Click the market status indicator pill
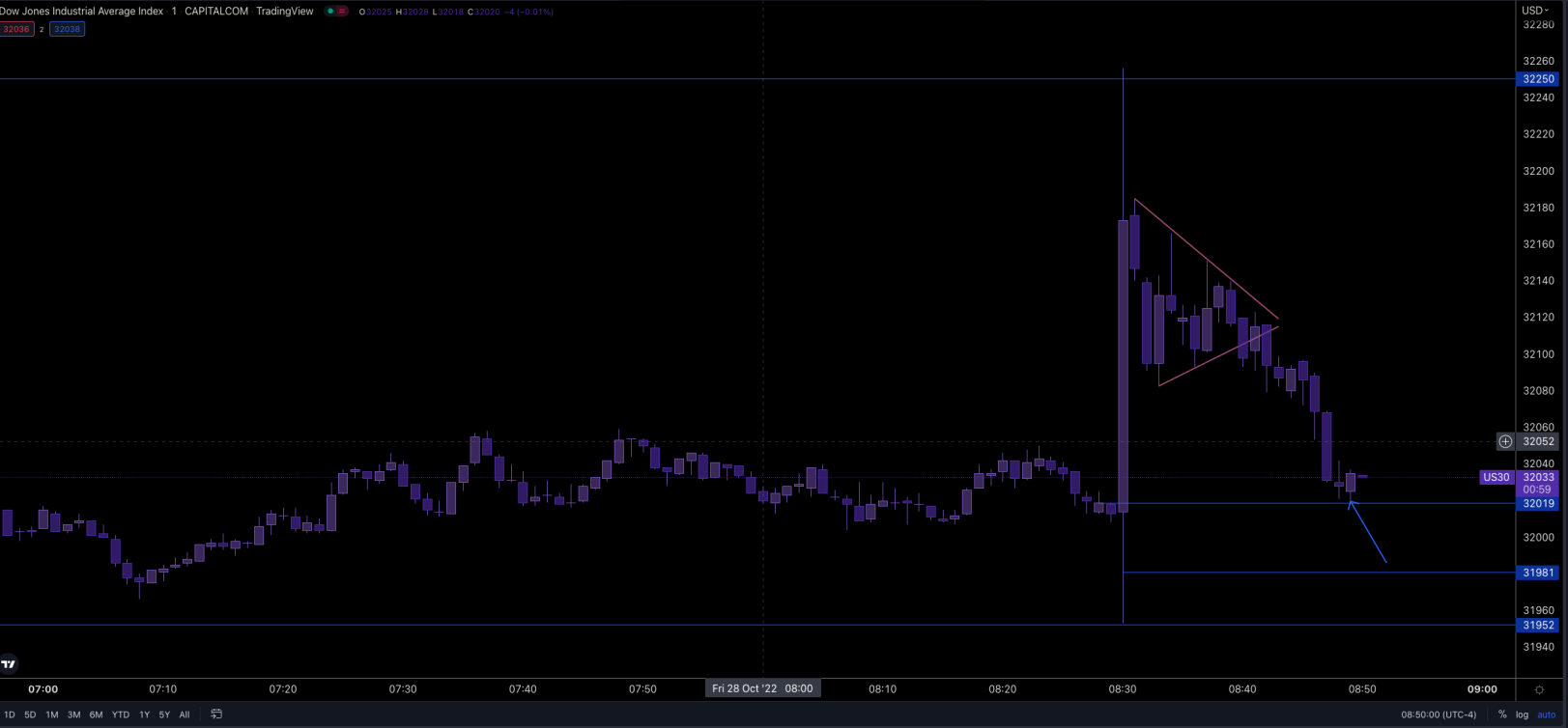 (x=336, y=12)
